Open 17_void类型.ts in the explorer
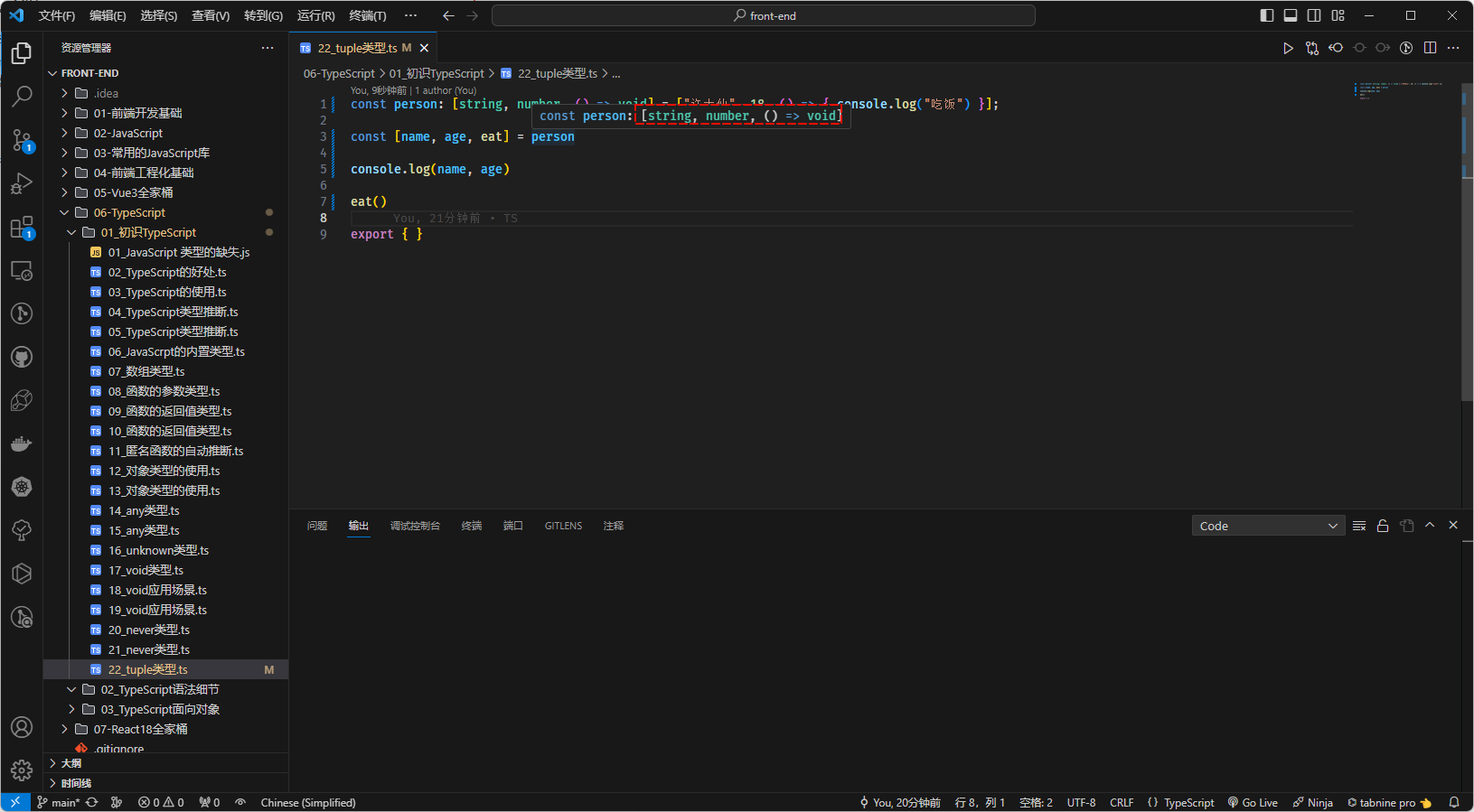The image size is (1474, 812). pos(146,570)
